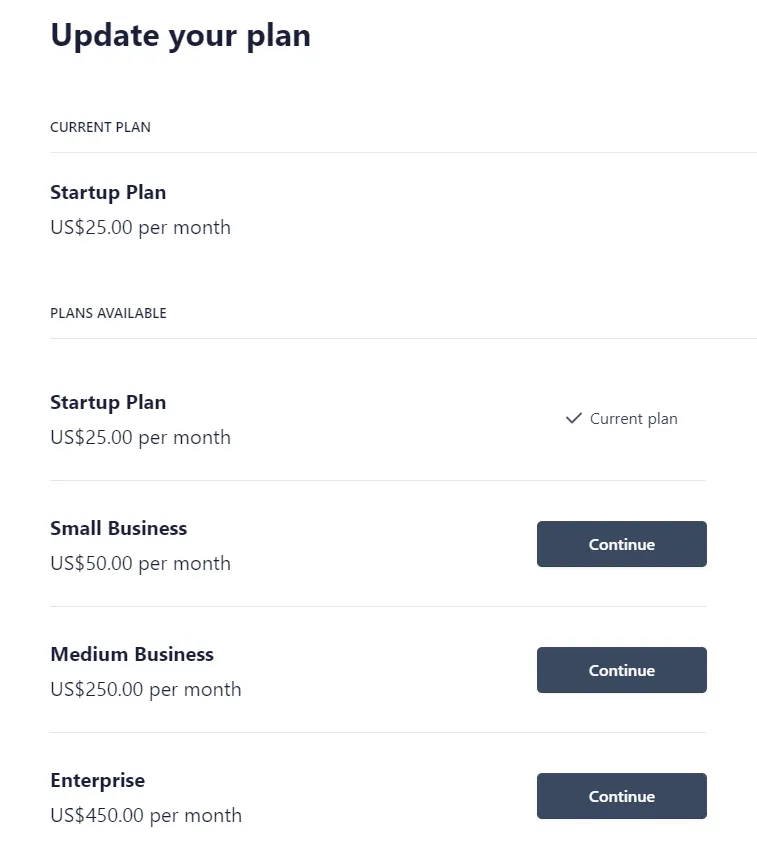This screenshot has width=757, height=850.
Task: Click the Small Business plan name
Action: [118, 528]
